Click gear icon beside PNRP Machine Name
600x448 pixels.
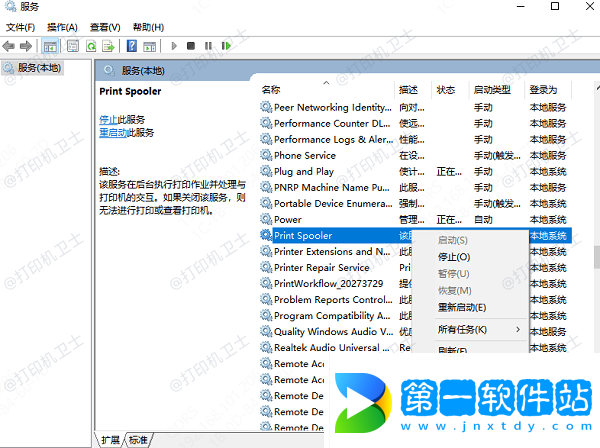[x=266, y=187]
